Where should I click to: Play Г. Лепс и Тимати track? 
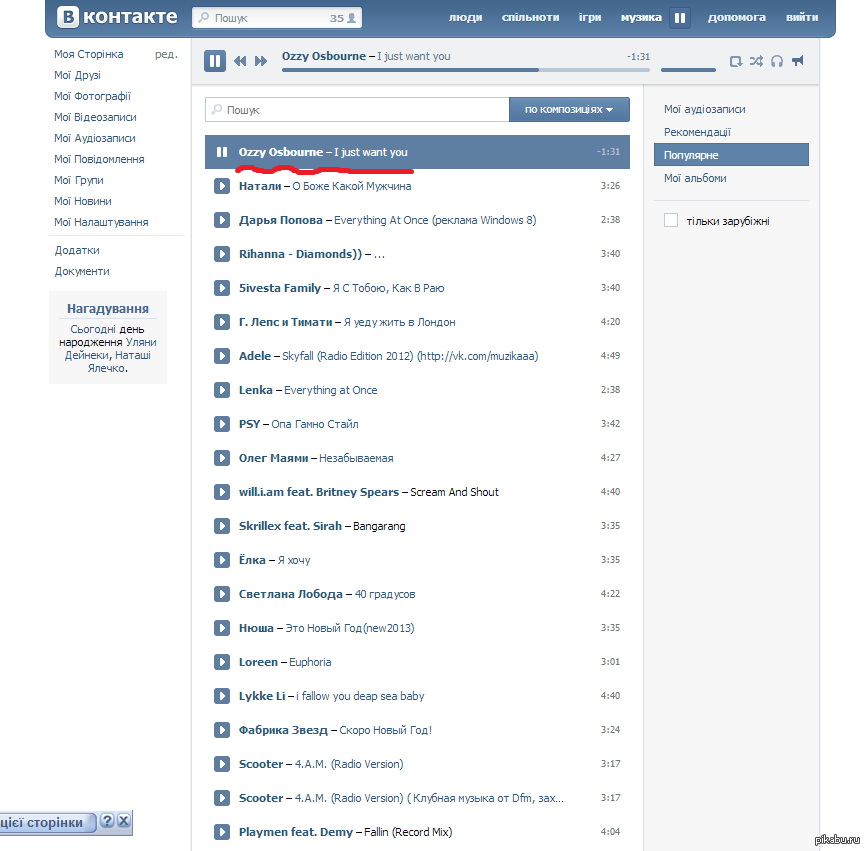click(222, 322)
